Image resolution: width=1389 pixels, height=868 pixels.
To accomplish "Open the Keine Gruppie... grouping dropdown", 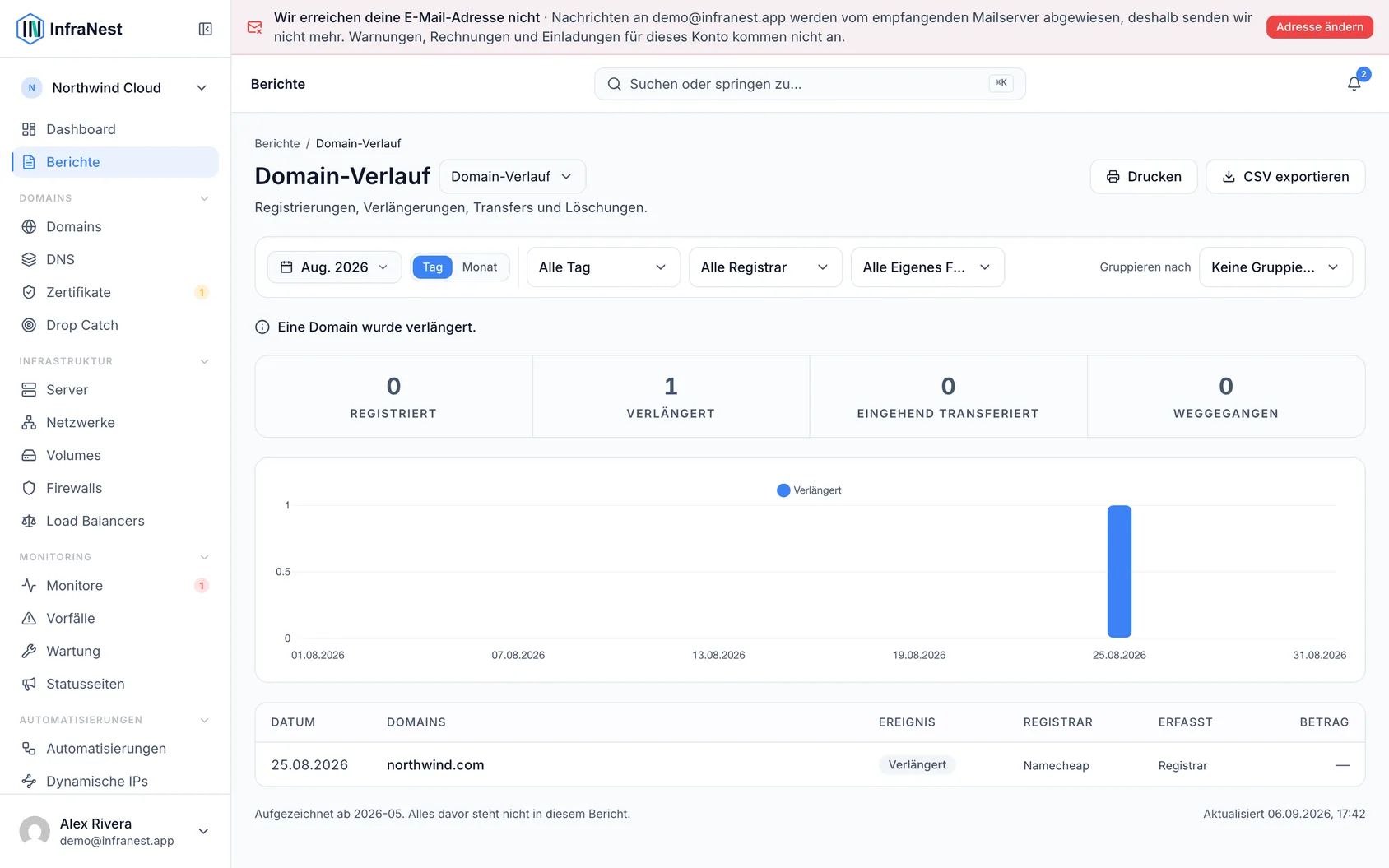I will 1275,267.
